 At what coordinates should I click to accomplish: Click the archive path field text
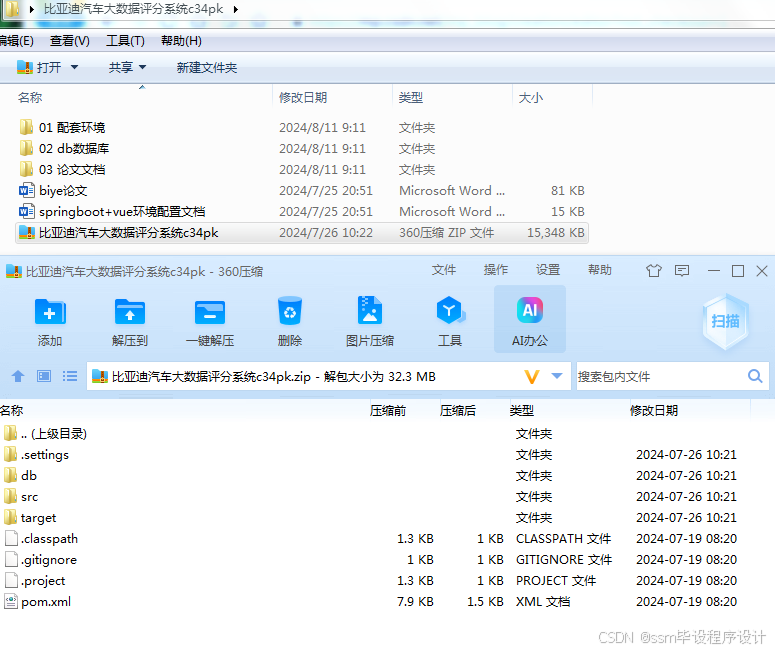tap(274, 377)
